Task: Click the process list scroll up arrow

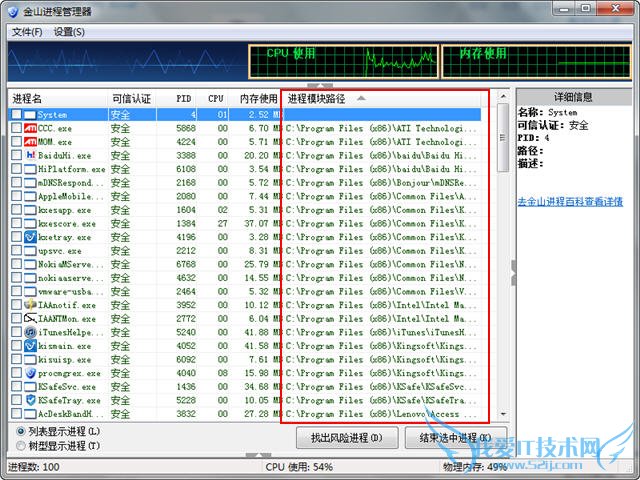Action: coord(503,96)
